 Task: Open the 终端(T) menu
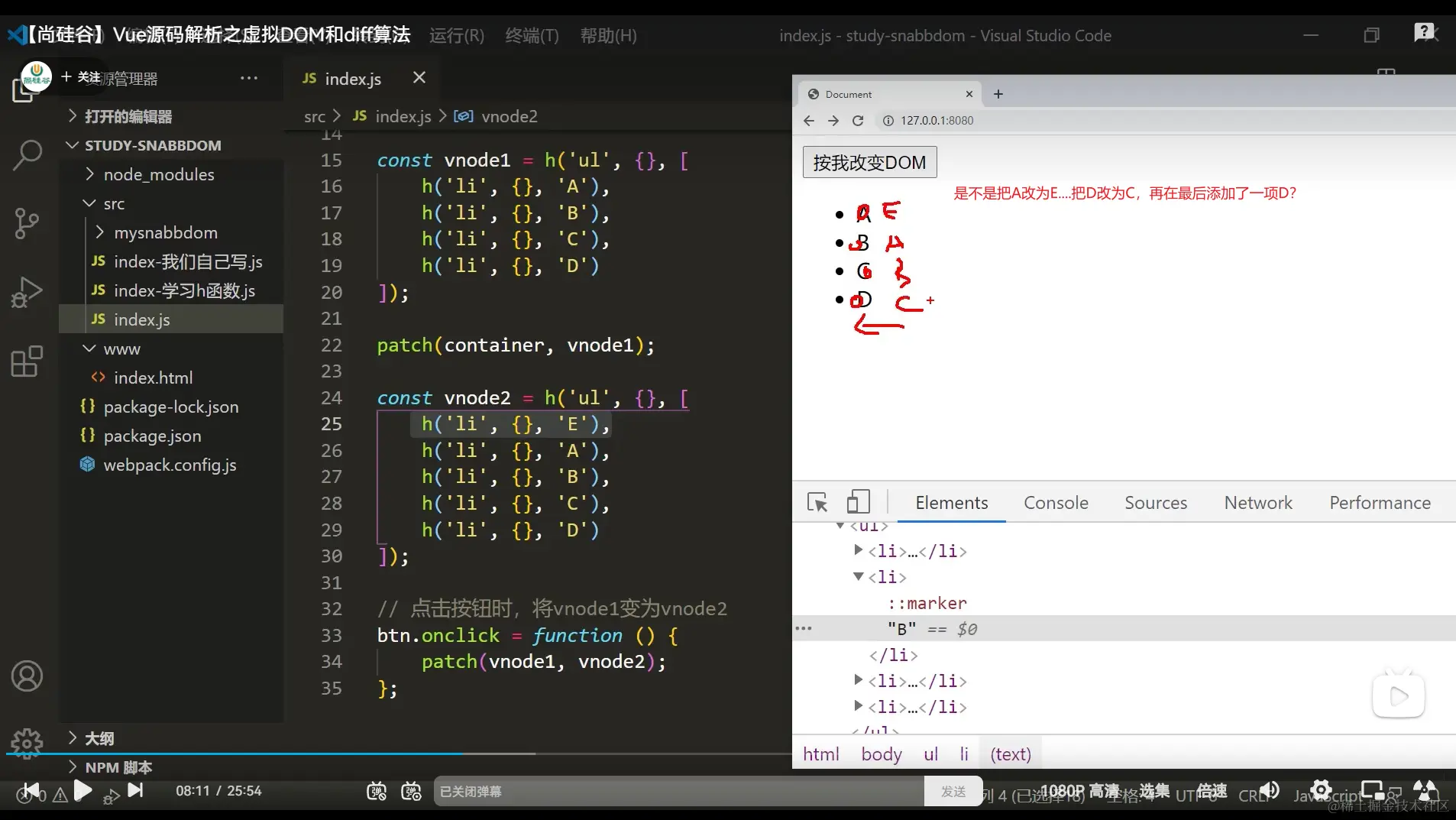(532, 36)
